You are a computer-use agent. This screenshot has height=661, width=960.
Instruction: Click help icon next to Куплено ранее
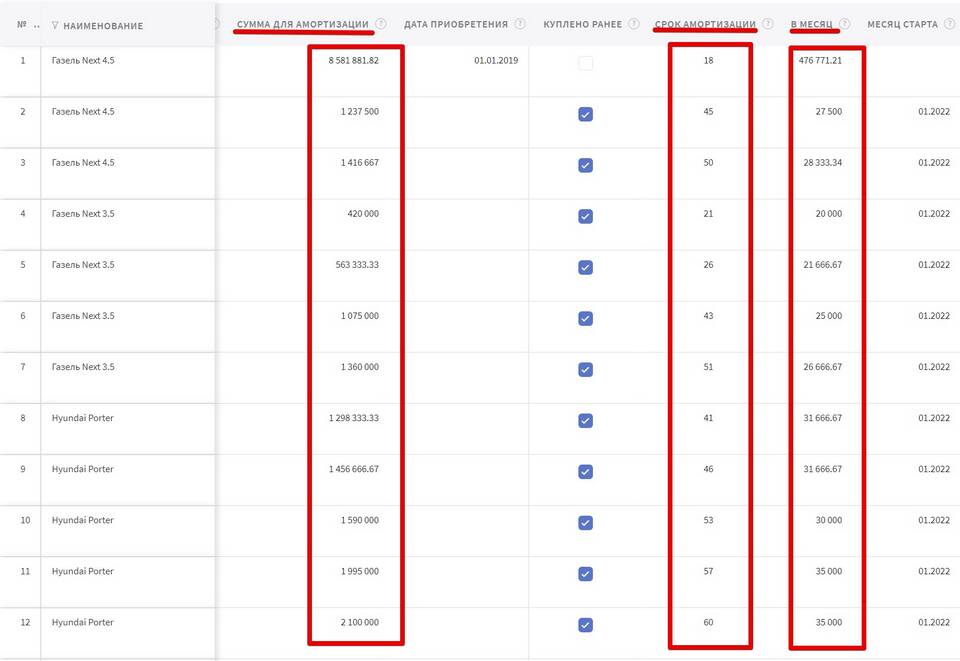point(634,24)
